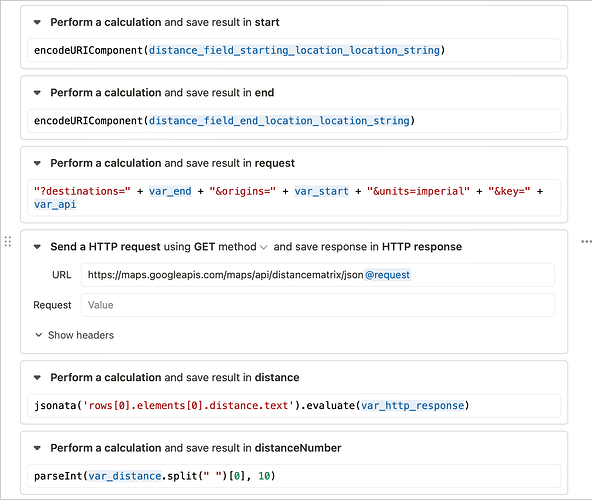Click var_http_response variable in formula

[x=412, y=406]
